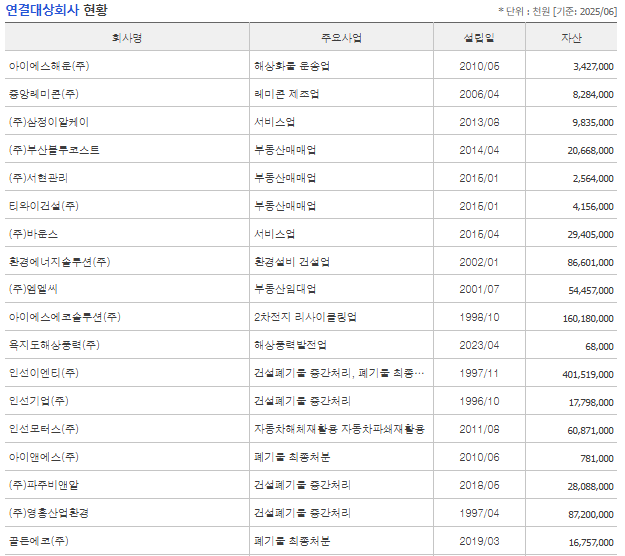The height and width of the screenshot is (556, 625).
Task: Click founding date 2011/08
Action: (x=479, y=429)
